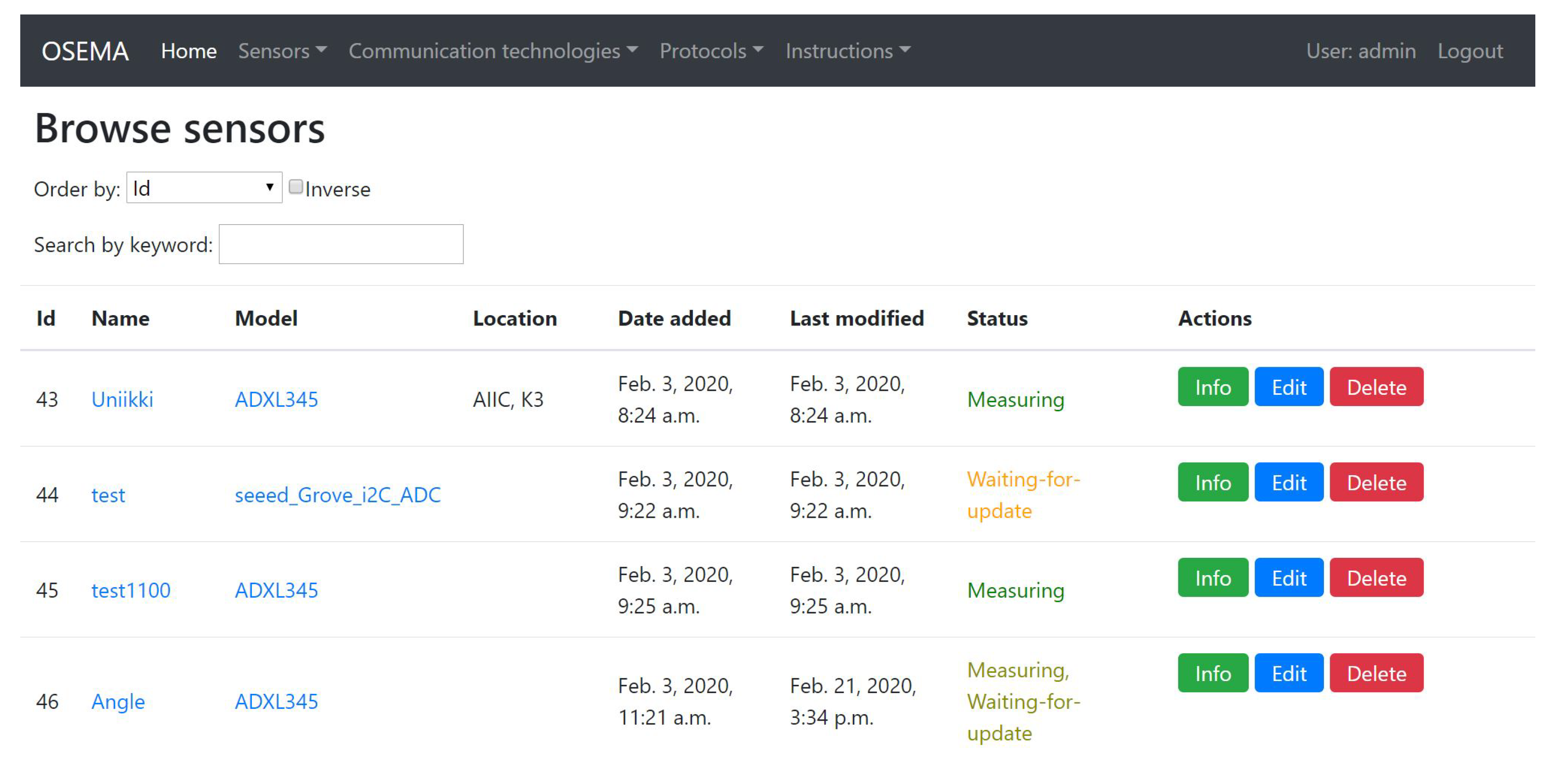Screen dimensions: 1568x765
Task: Go to the Home page
Action: pyautogui.click(x=189, y=51)
